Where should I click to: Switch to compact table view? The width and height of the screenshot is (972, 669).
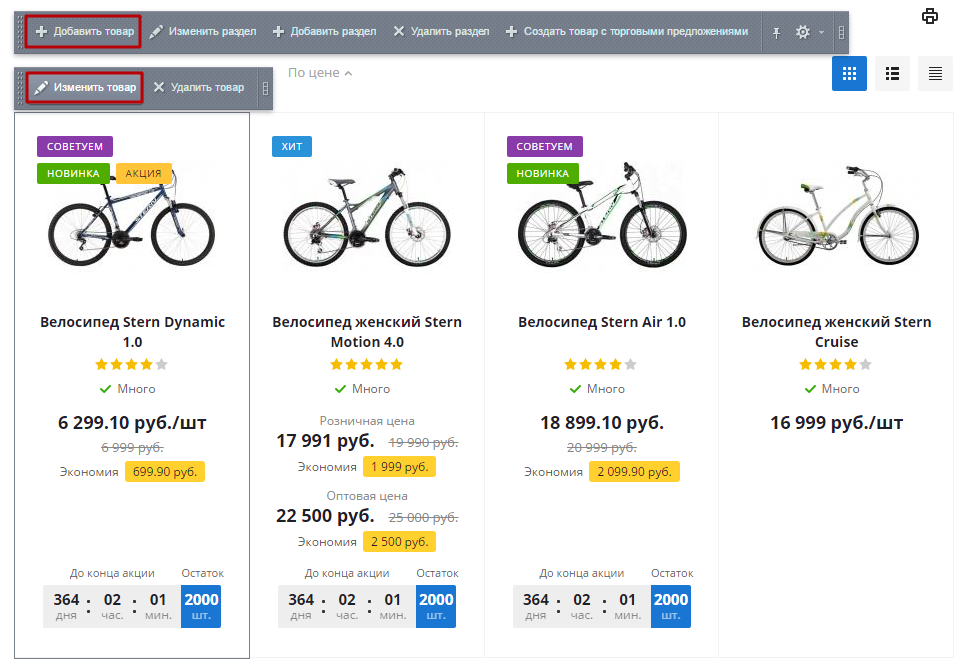click(935, 74)
